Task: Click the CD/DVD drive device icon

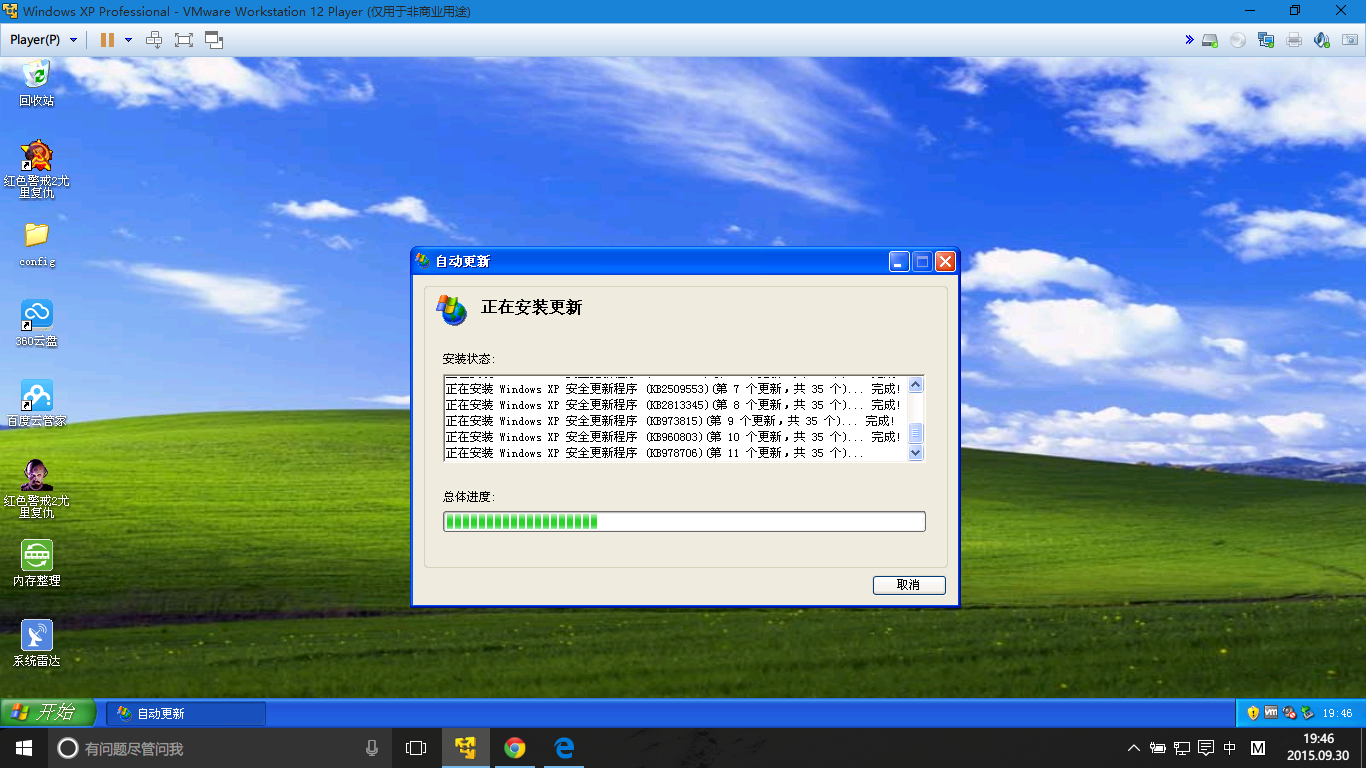Action: point(1238,40)
